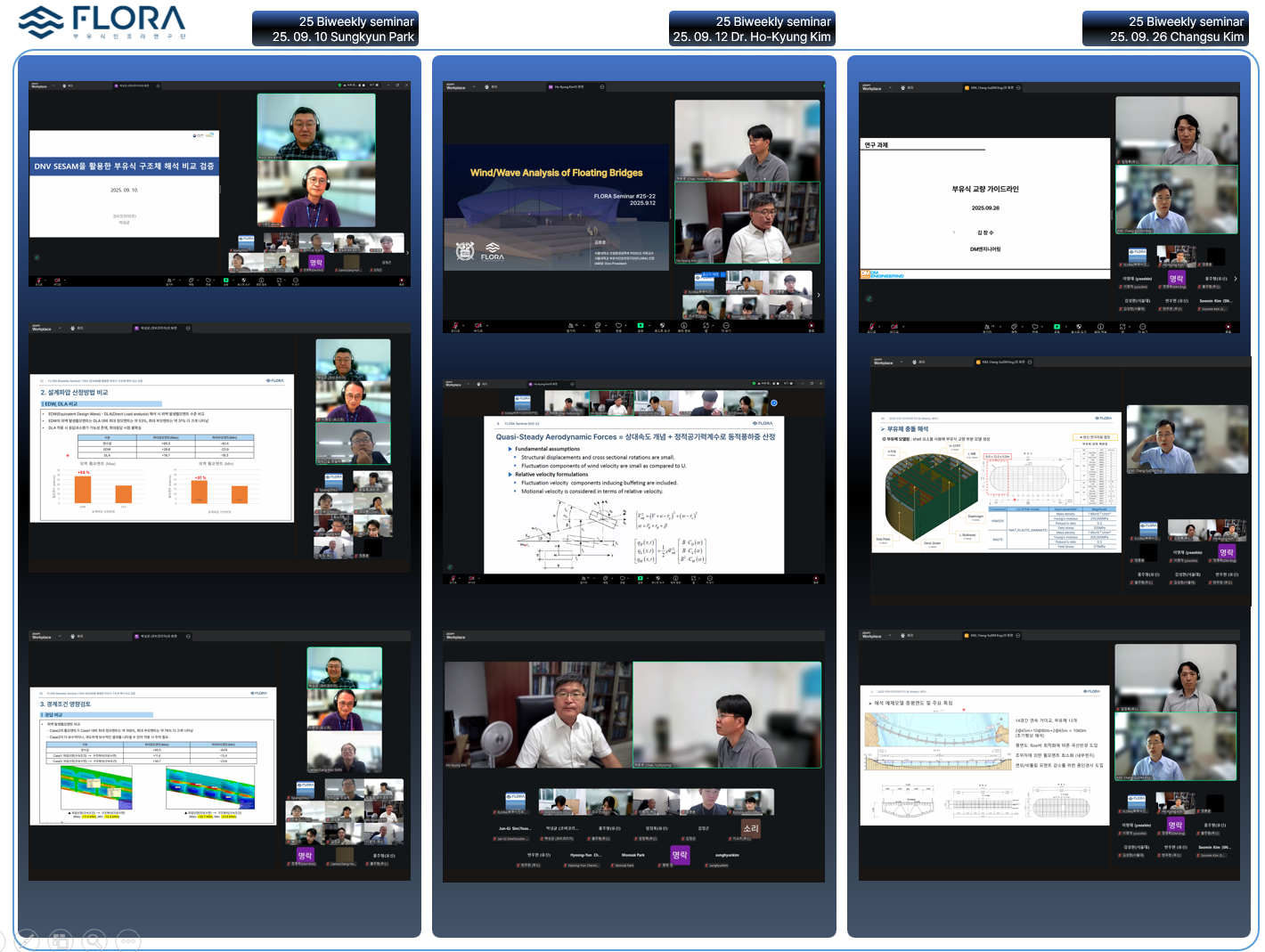Toggle microphone mute in DNV SESAM Zoom screenshot
1265x952 pixels.
[x=38, y=281]
